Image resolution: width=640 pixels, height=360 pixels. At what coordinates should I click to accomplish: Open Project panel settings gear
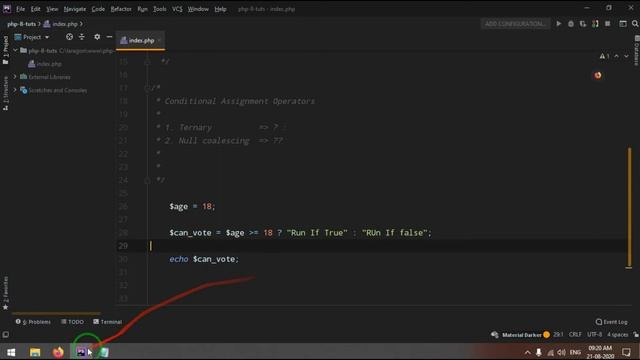(x=97, y=37)
